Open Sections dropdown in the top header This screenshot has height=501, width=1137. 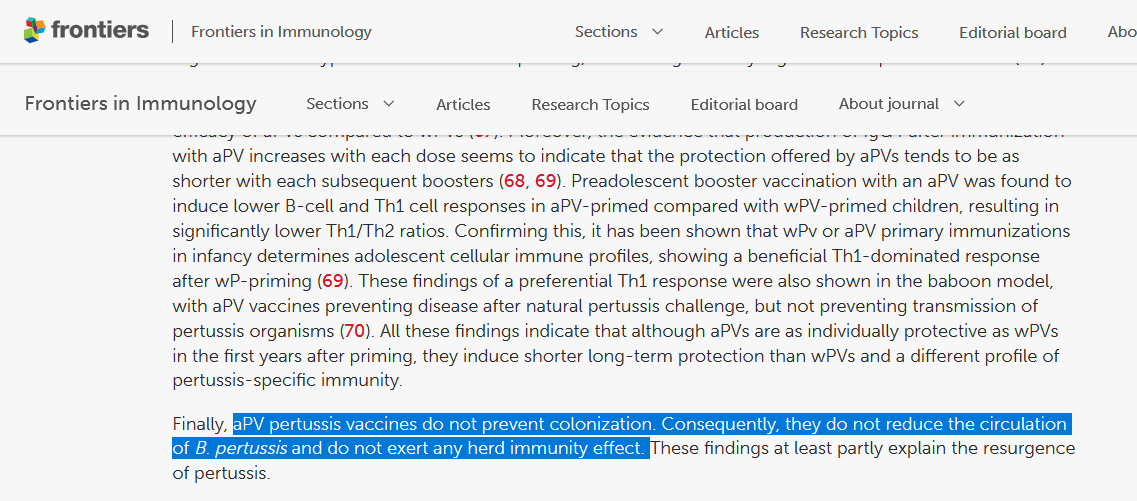point(618,32)
